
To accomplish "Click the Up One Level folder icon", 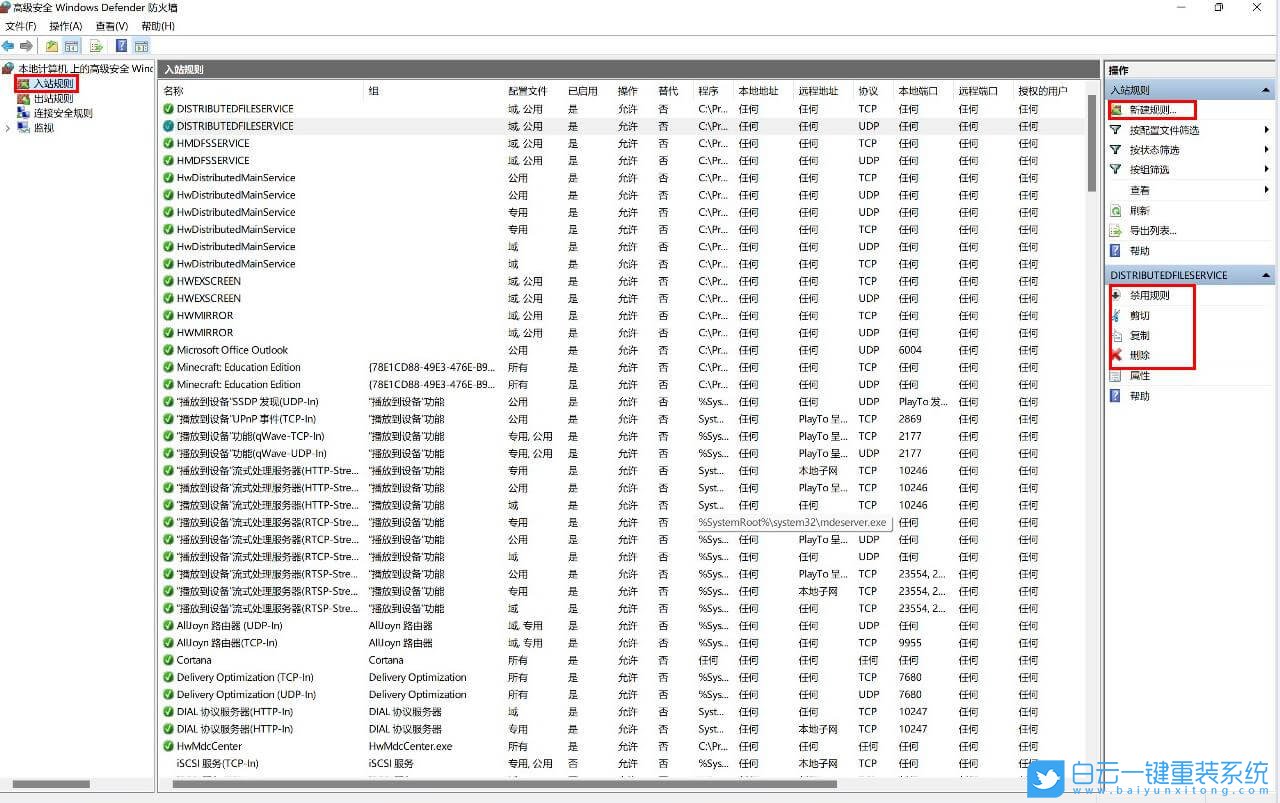I will 52,46.
